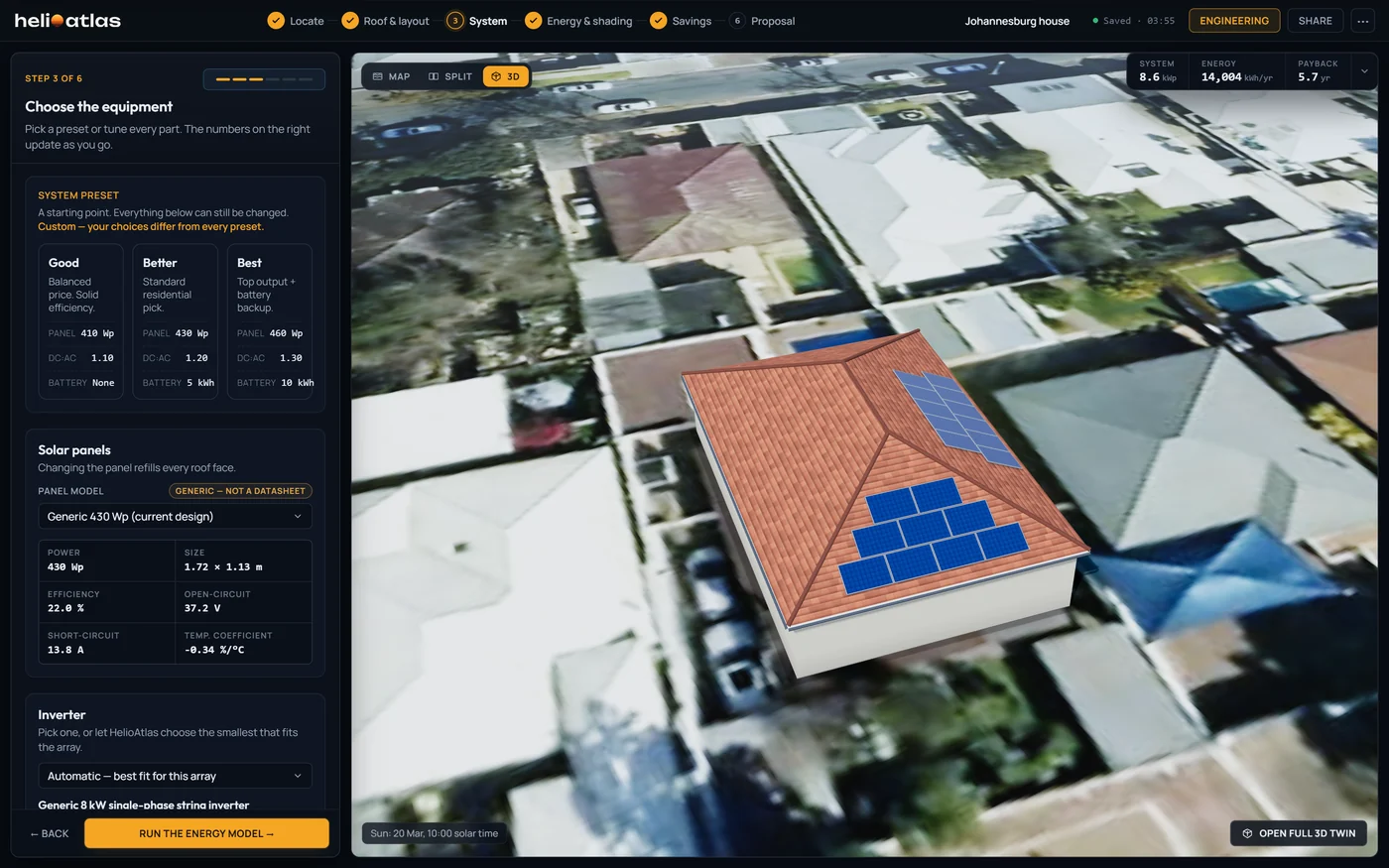Expand the system stats chevron
This screenshot has width=1389, height=868.
1364,71
